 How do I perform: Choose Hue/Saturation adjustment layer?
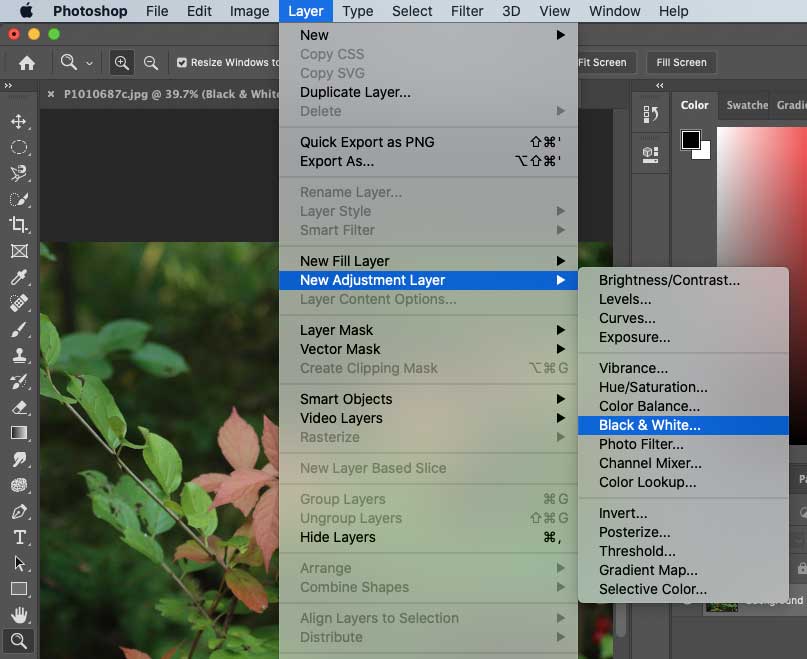[x=683, y=387]
